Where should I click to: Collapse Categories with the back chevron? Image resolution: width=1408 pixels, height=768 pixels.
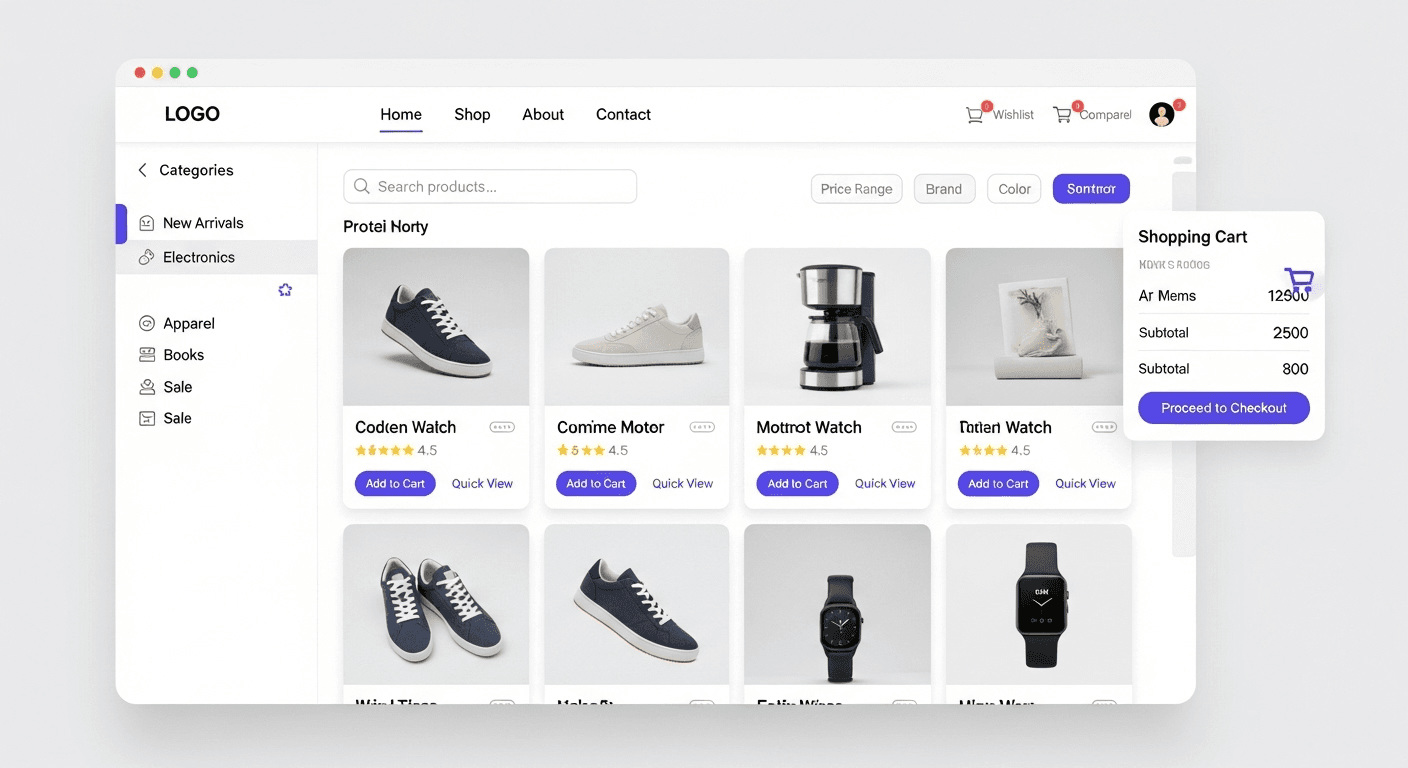coord(142,170)
